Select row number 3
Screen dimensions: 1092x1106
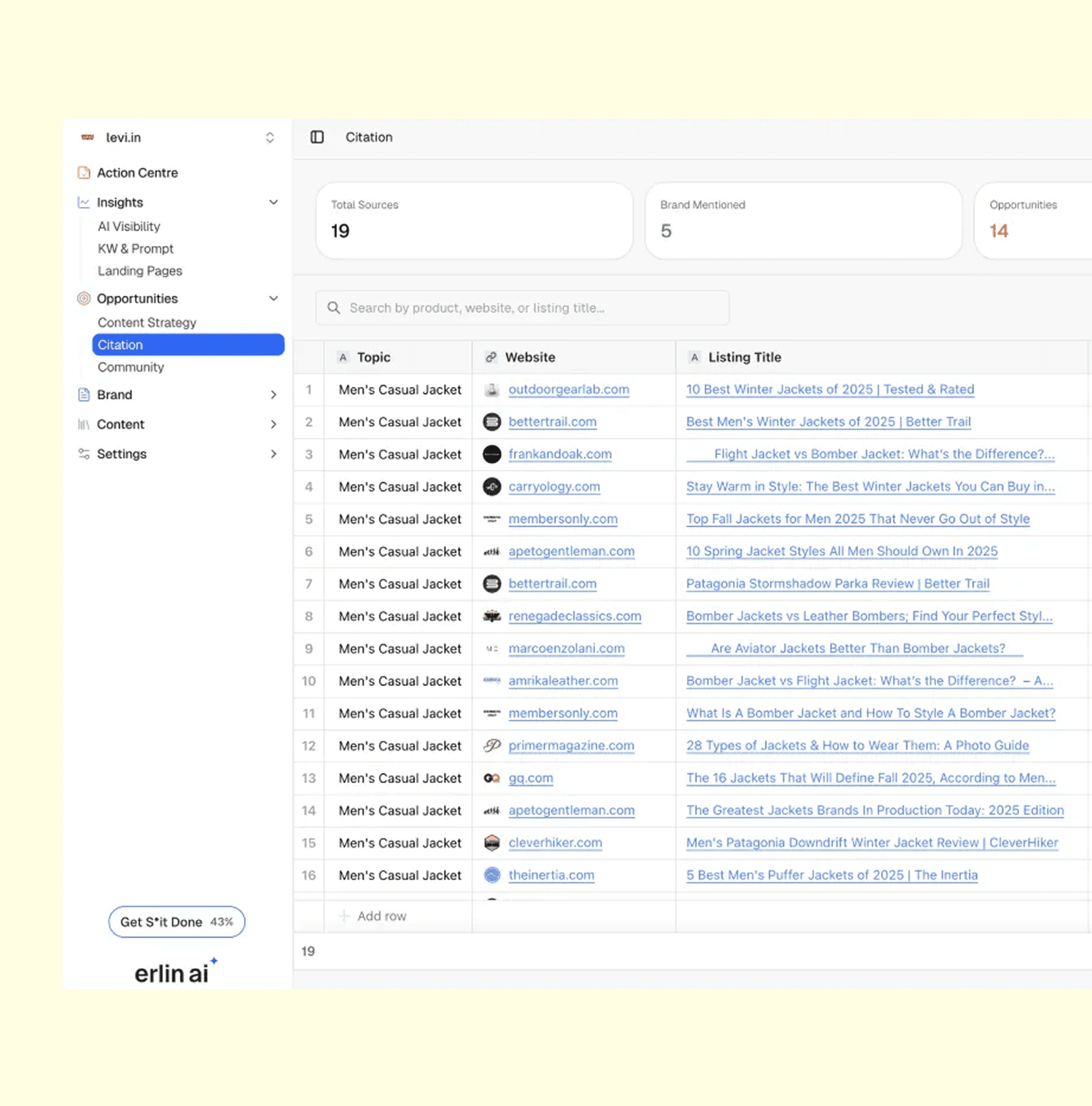[309, 454]
